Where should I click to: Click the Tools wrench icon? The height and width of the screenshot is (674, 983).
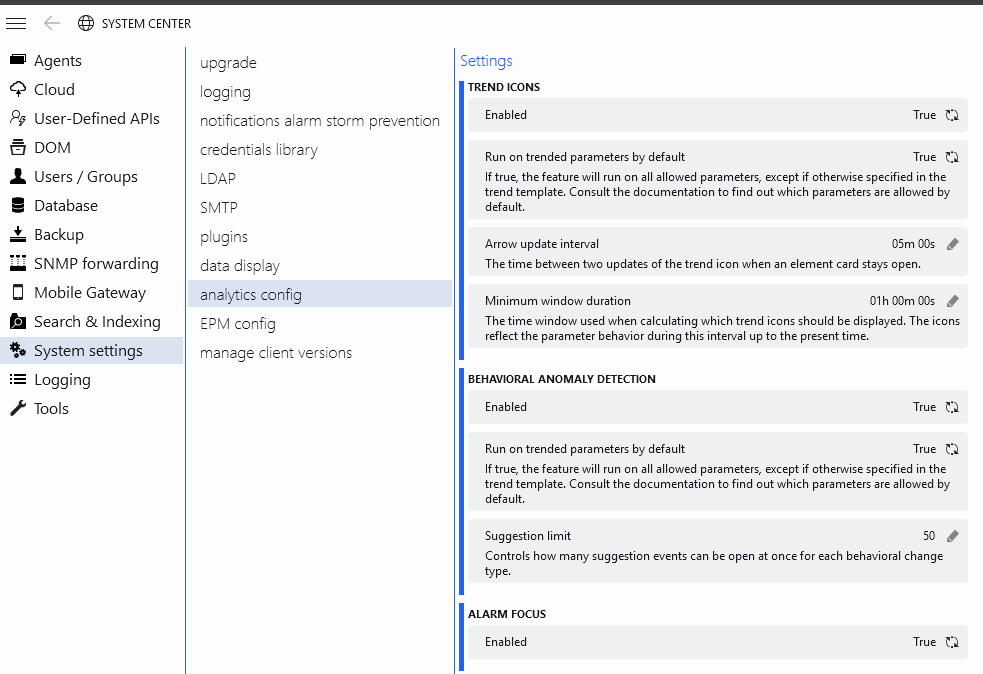point(17,408)
